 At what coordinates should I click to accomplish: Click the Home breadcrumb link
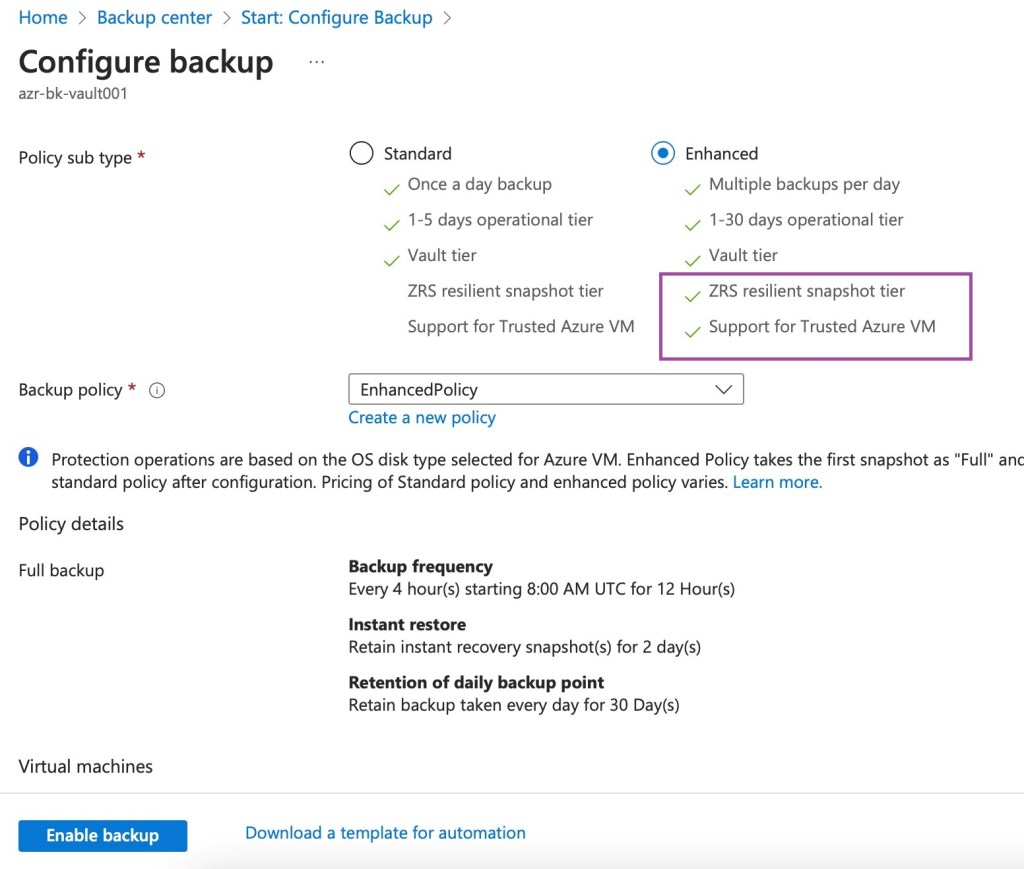43,18
